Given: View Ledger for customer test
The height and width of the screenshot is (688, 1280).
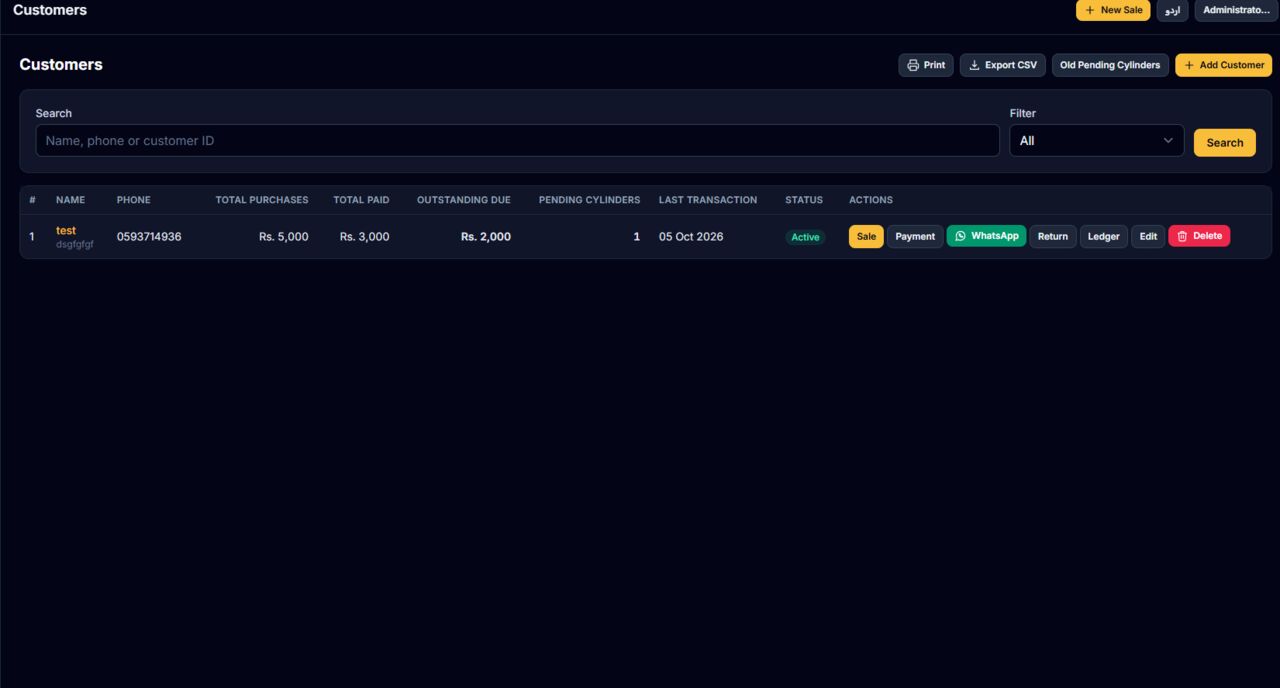Looking at the screenshot, I should pyautogui.click(x=1104, y=236).
